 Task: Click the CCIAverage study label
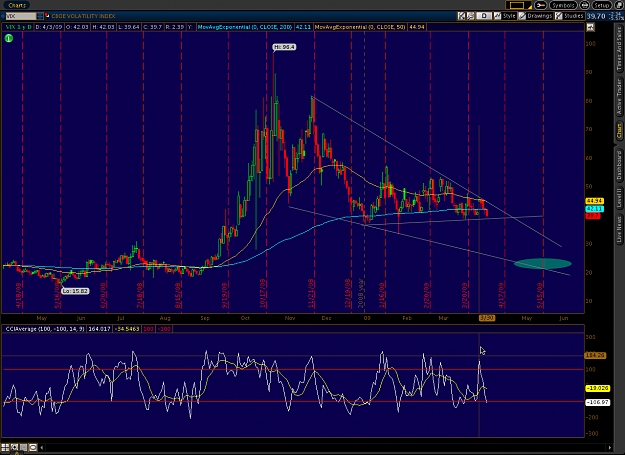point(44,329)
